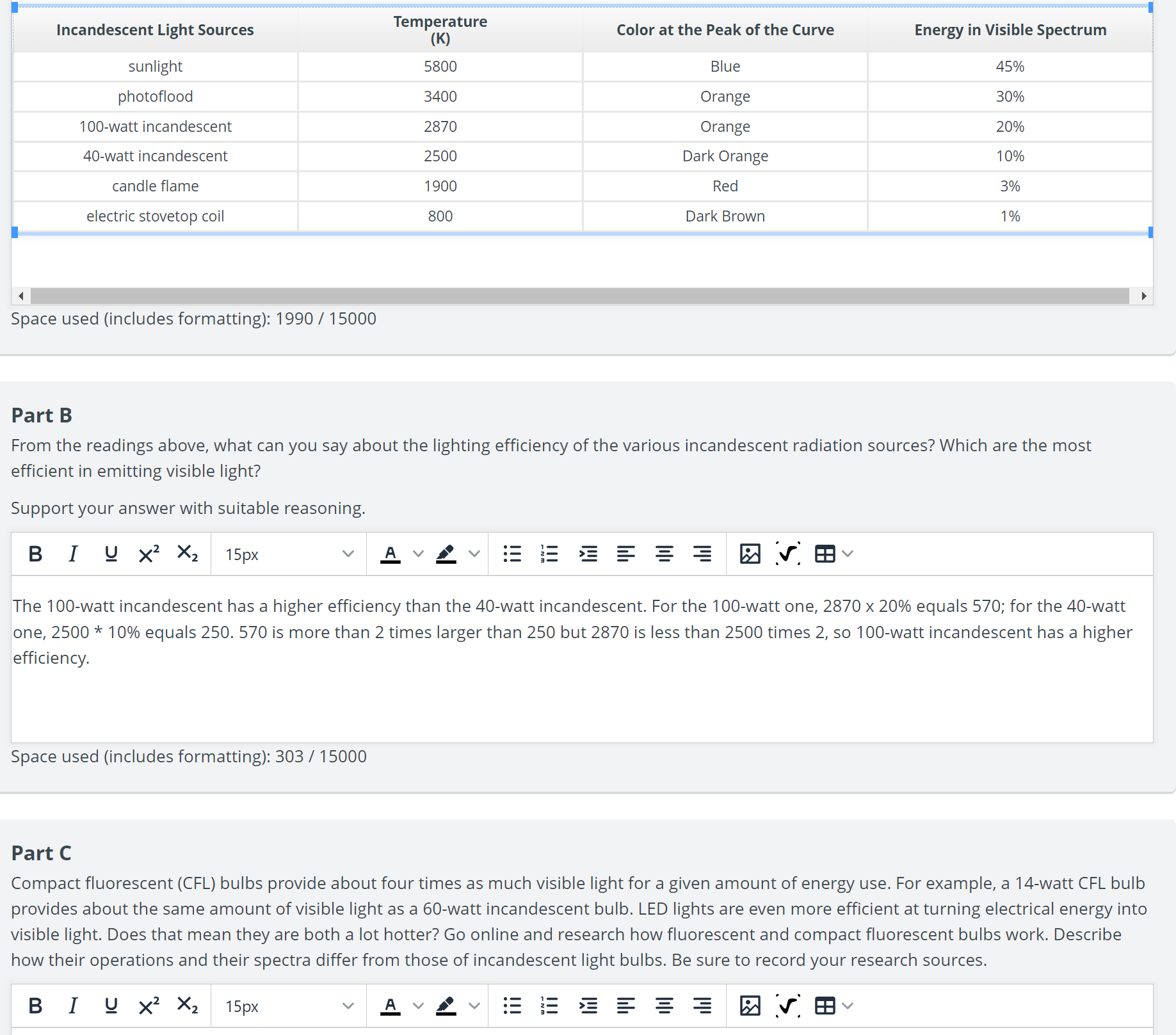The width and height of the screenshot is (1176, 1035).
Task: Click the sunlight row in the table
Action: pos(155,66)
